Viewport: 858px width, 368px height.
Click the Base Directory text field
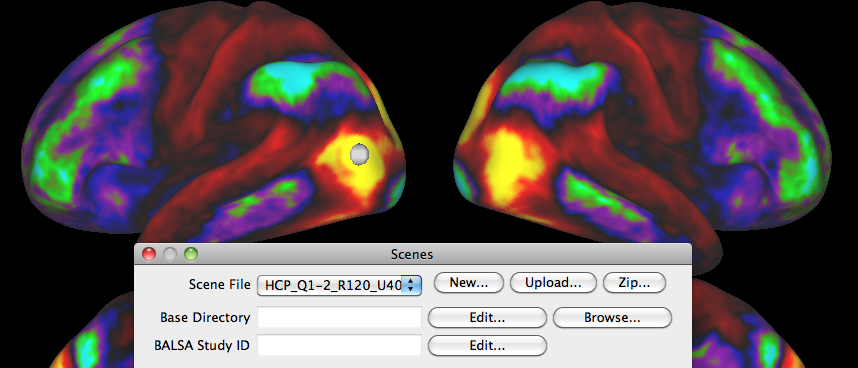pyautogui.click(x=339, y=317)
